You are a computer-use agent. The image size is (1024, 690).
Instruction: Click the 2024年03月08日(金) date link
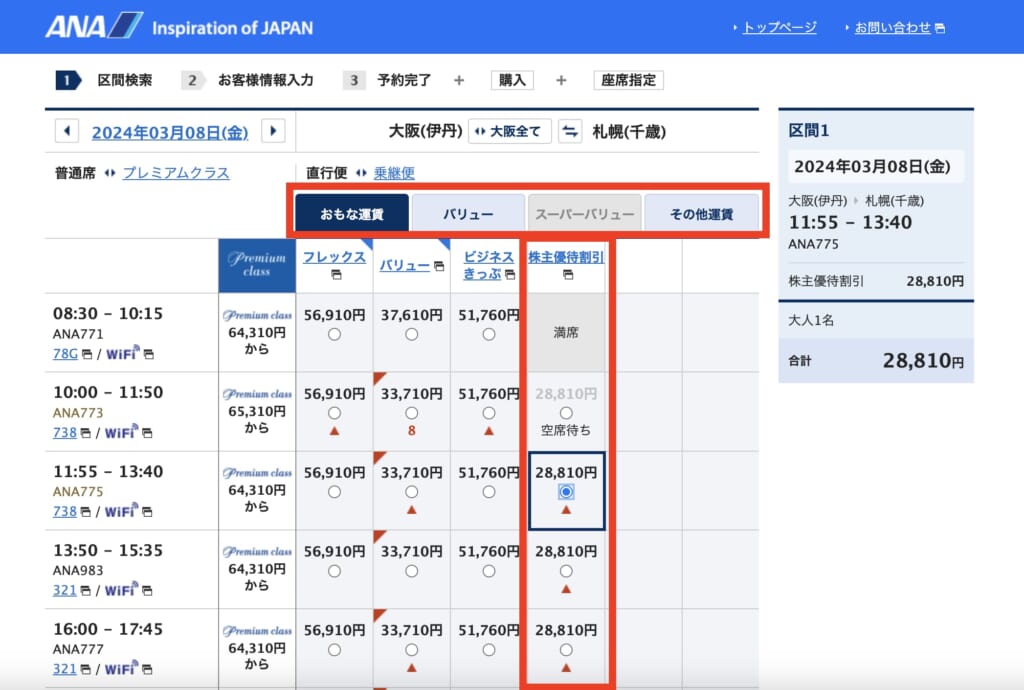click(170, 131)
